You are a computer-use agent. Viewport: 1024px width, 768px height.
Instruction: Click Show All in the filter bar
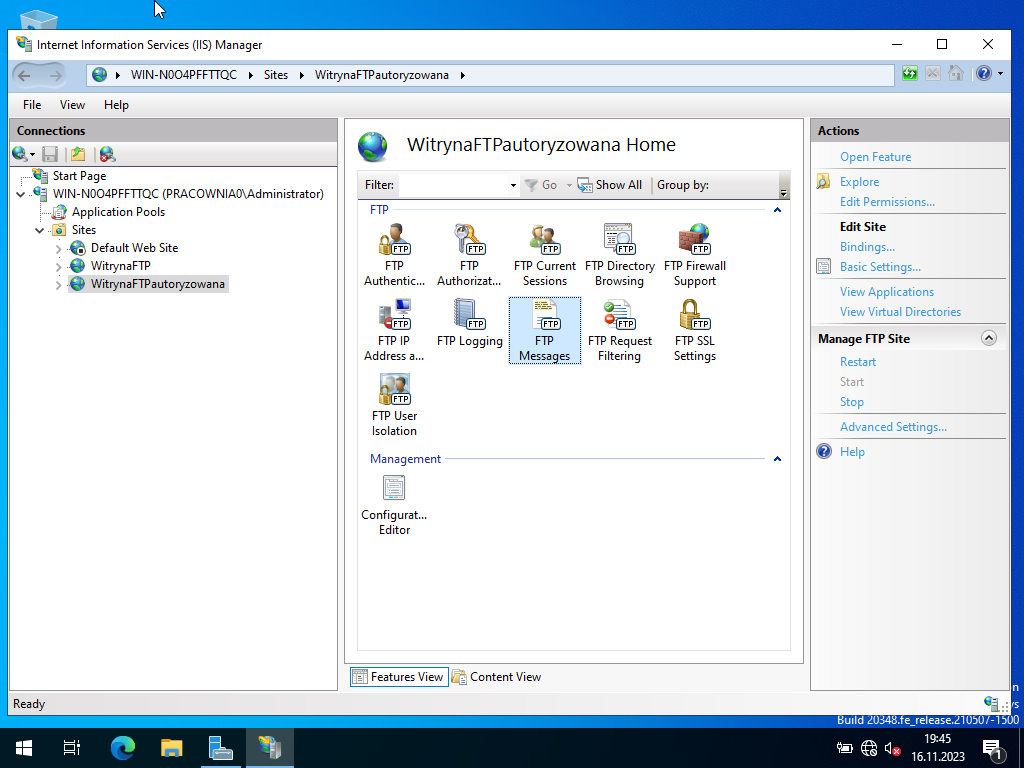pyautogui.click(x=610, y=185)
